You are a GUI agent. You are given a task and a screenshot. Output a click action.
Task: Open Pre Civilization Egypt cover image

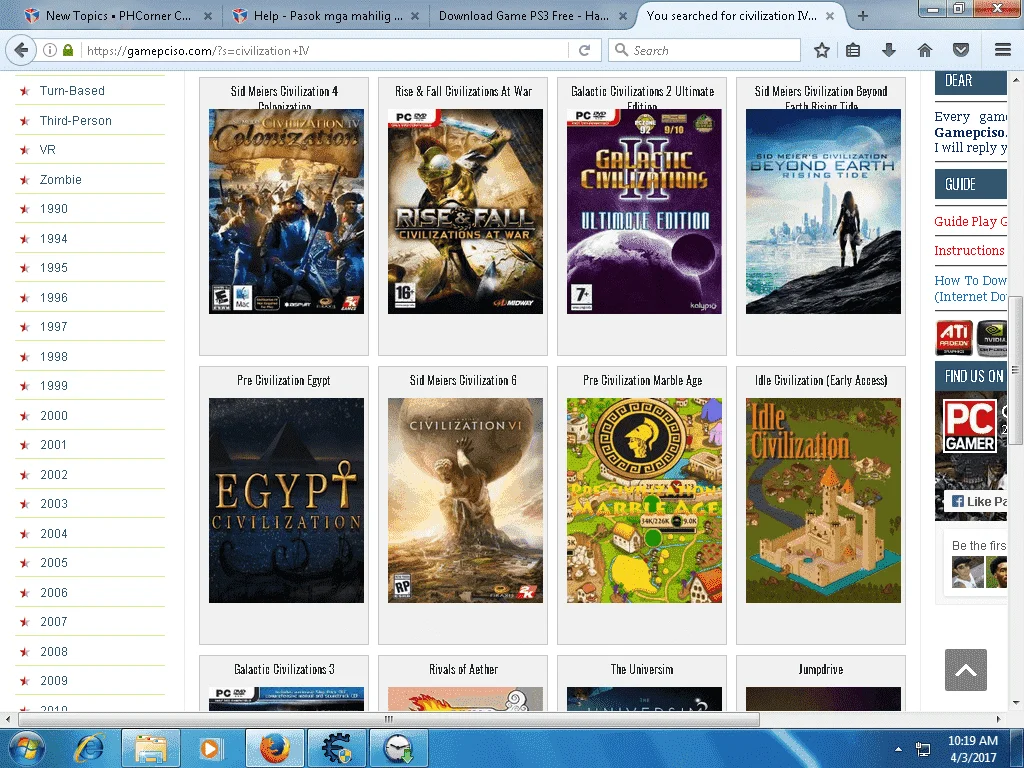pyautogui.click(x=286, y=500)
